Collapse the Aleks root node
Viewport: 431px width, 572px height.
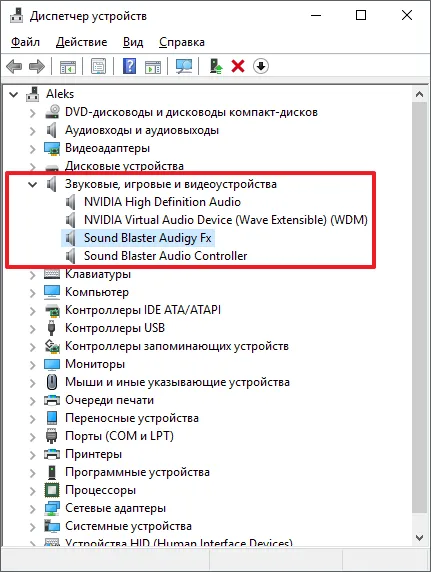click(x=14, y=94)
